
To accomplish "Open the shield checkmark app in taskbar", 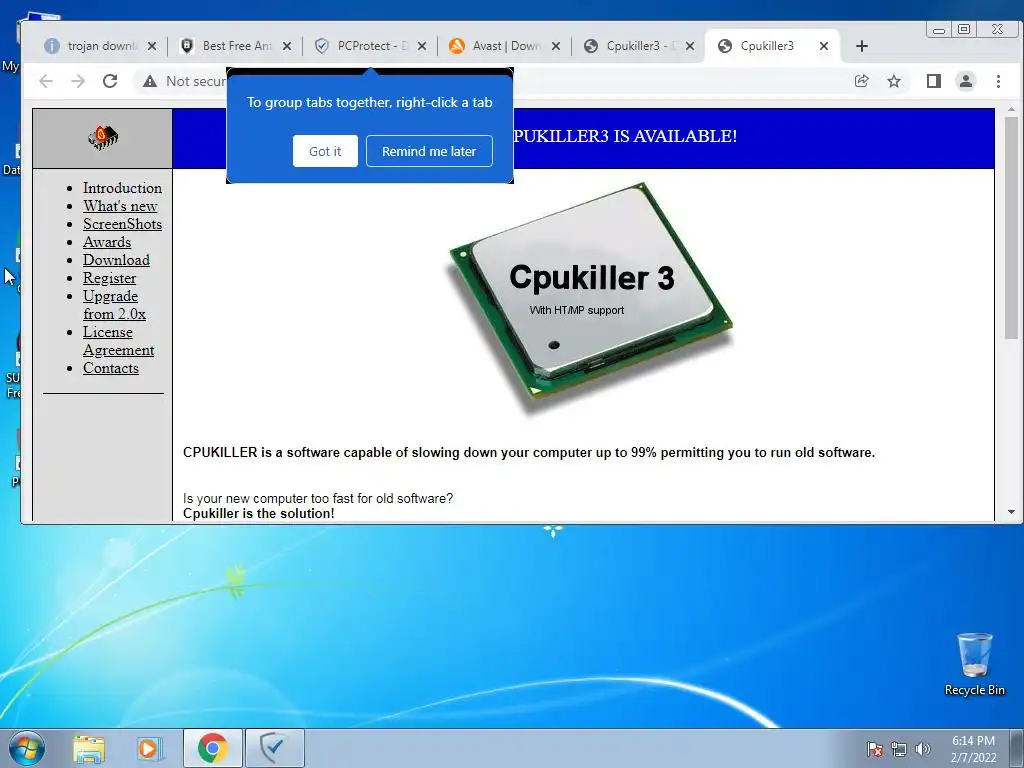I will coord(274,748).
